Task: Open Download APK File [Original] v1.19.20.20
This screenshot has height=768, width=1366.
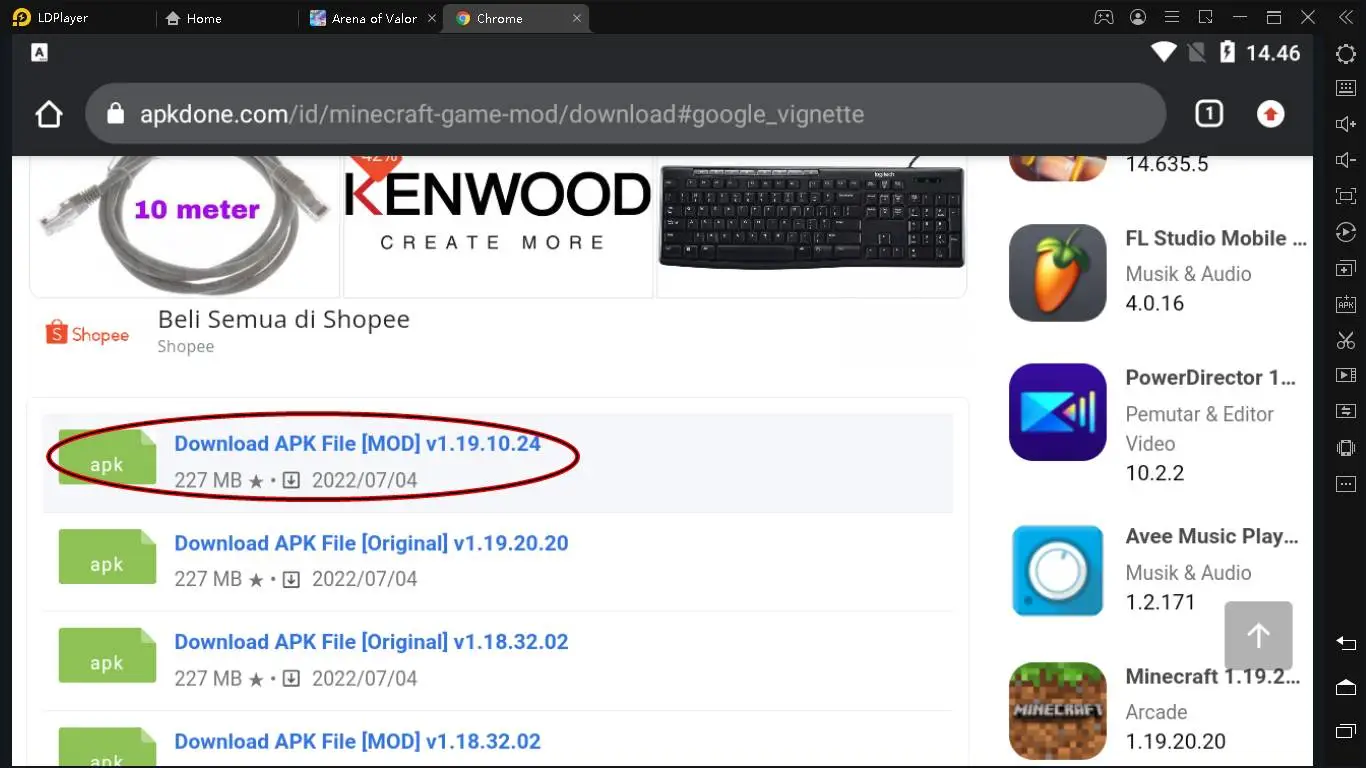Action: click(371, 543)
